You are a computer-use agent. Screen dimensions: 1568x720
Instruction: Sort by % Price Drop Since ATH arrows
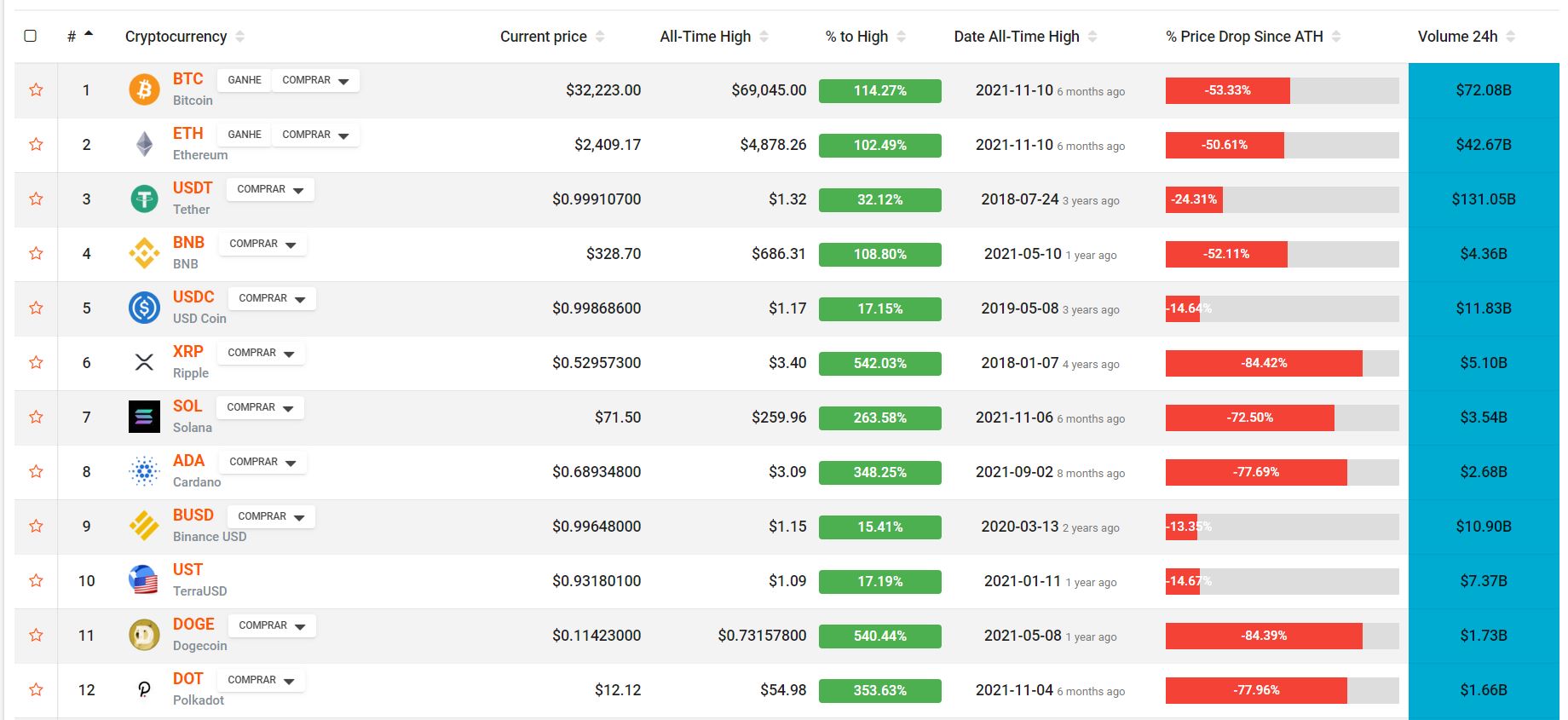click(1336, 37)
